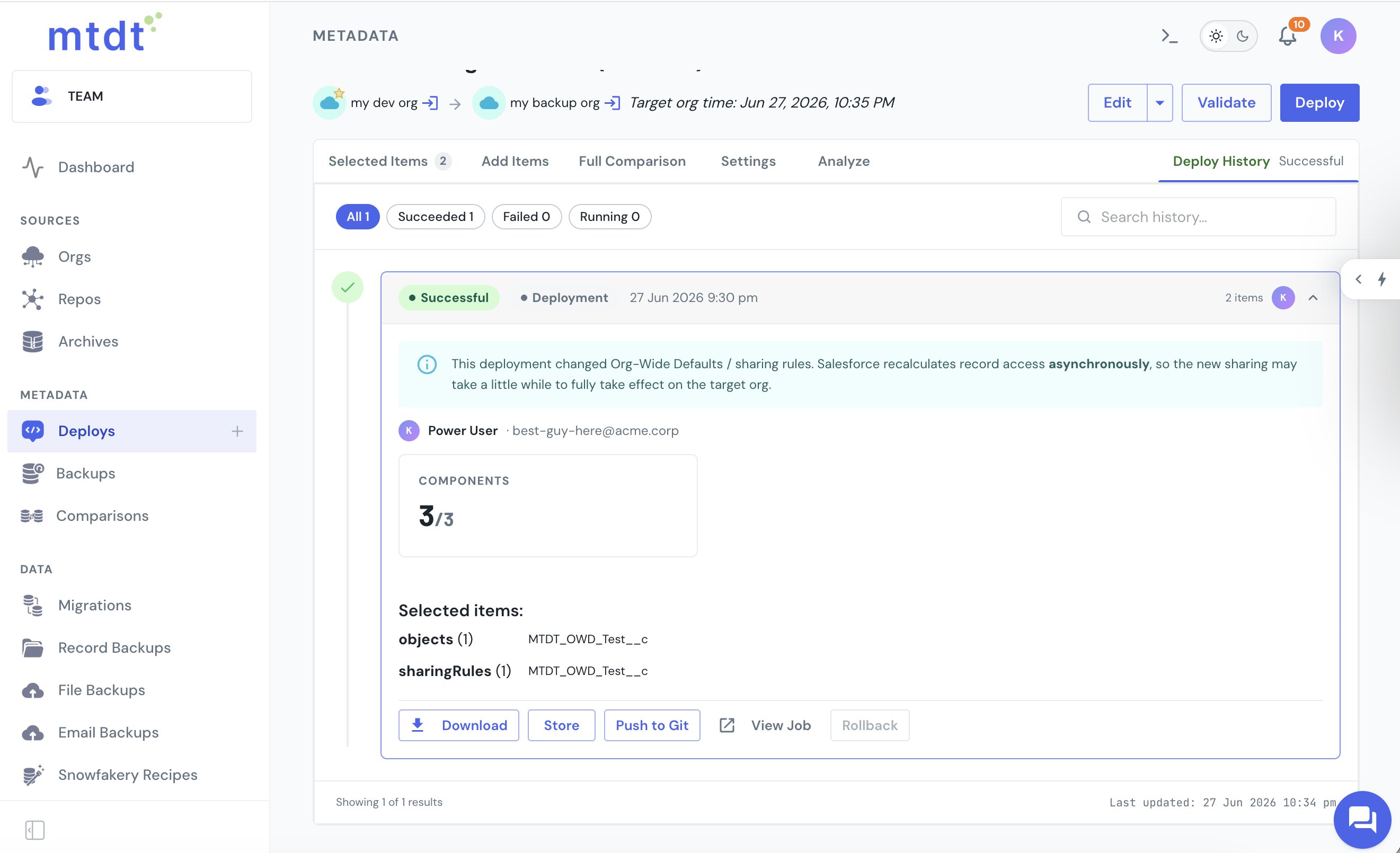1400x853 pixels.
Task: Switch to Add Items tab
Action: click(515, 161)
